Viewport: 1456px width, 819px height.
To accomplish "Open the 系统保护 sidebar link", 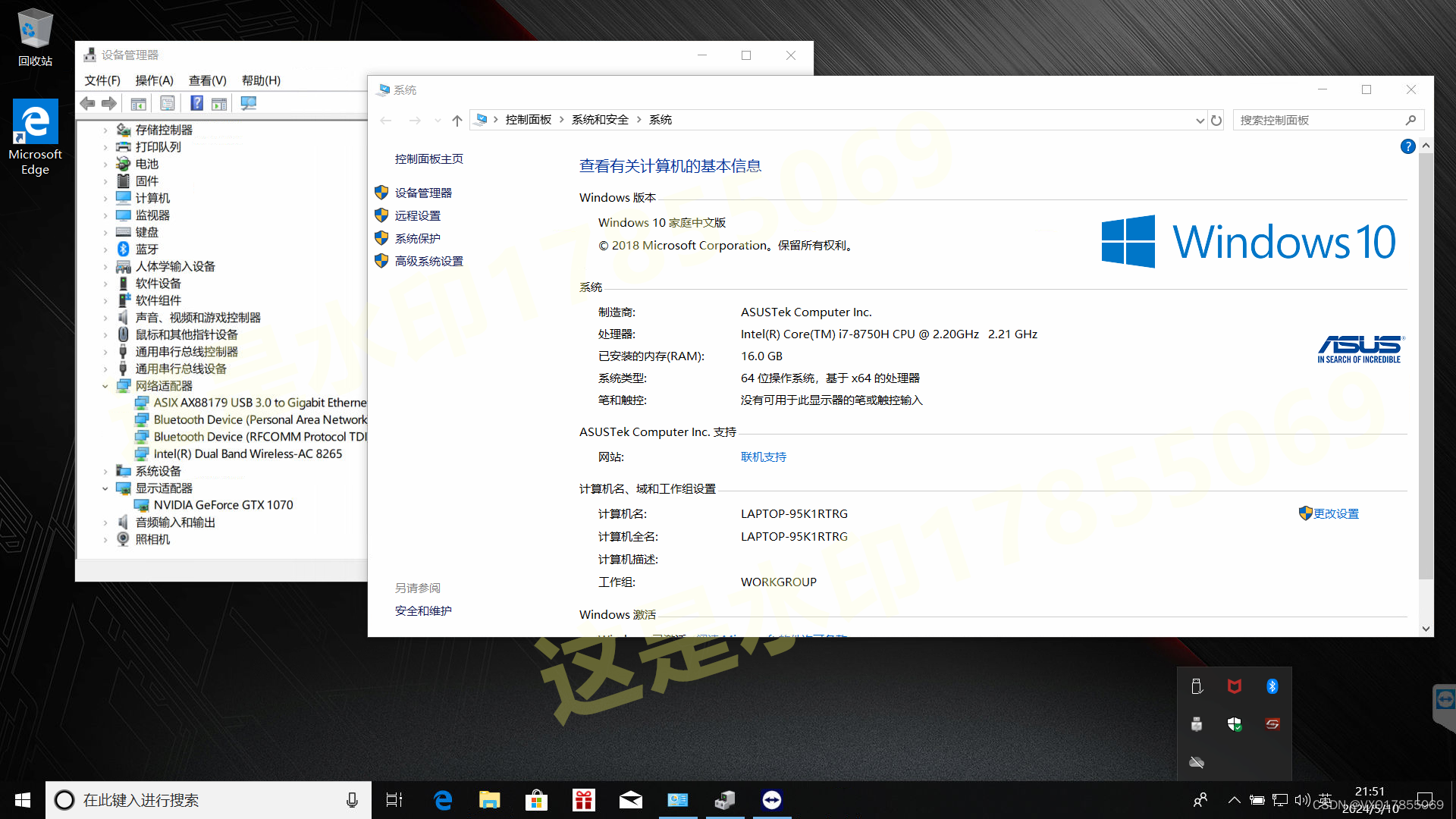I will pos(417,239).
